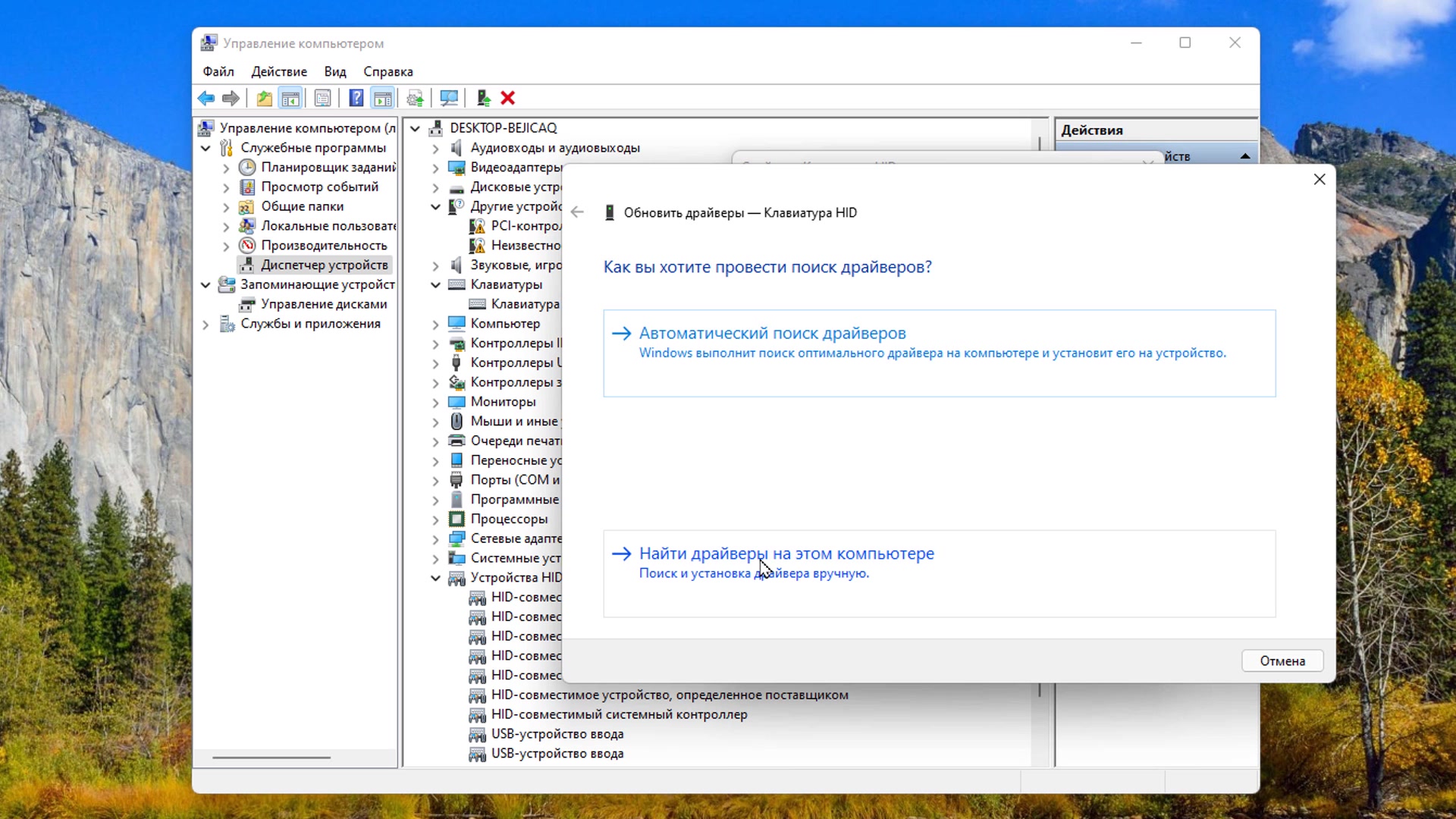Select Управление дисками option
Viewport: 1456px width, 819px height.
coord(322,303)
